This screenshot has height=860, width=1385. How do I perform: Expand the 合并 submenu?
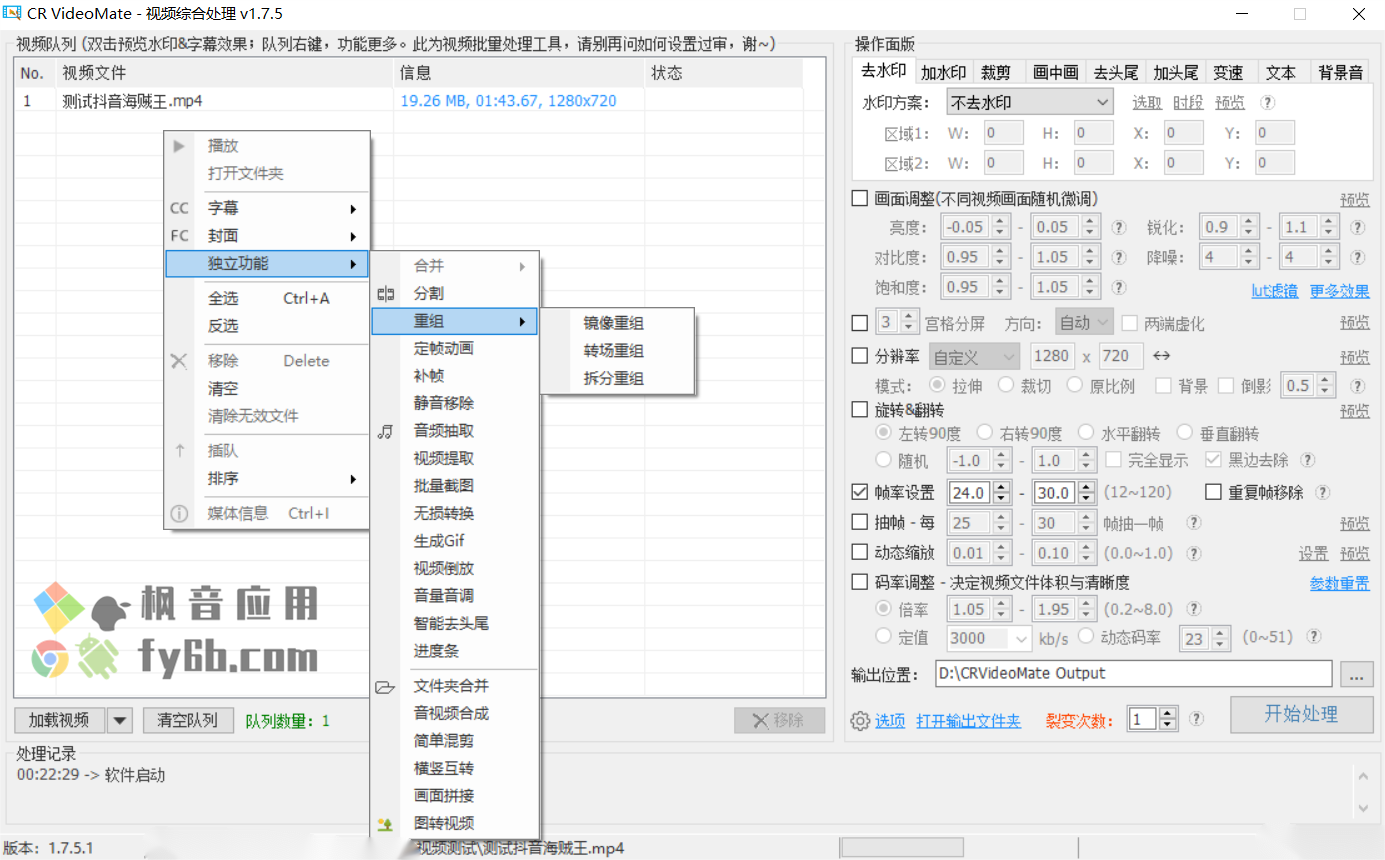(x=455, y=266)
